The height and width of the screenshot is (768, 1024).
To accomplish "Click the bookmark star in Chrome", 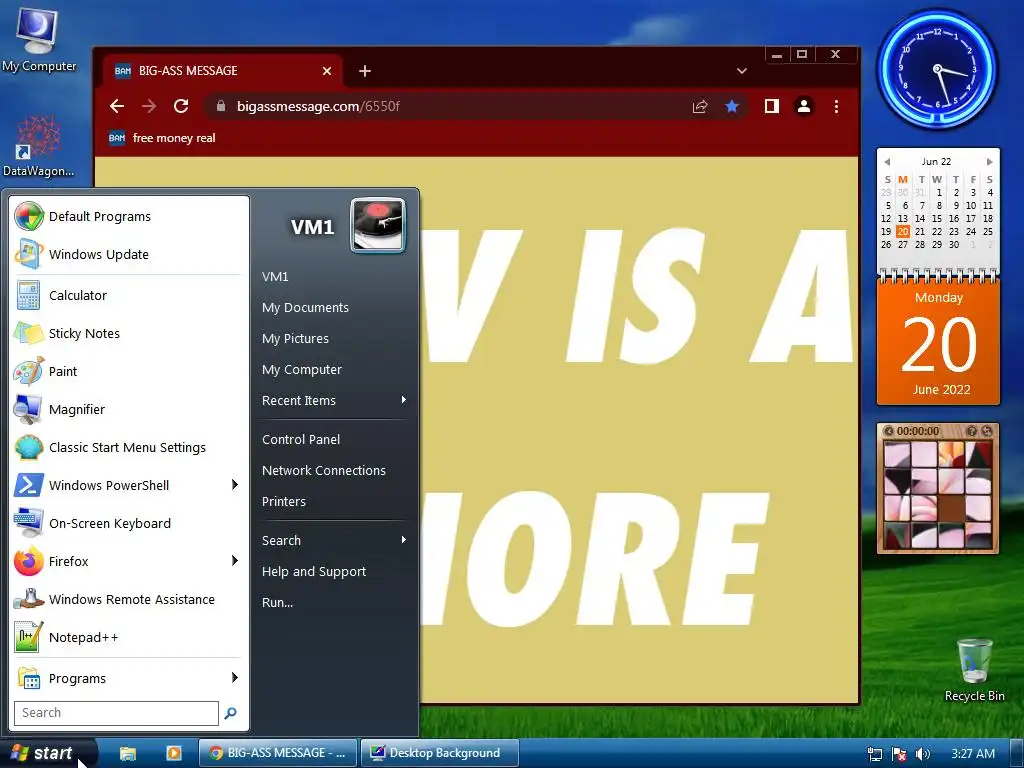I will (731, 106).
